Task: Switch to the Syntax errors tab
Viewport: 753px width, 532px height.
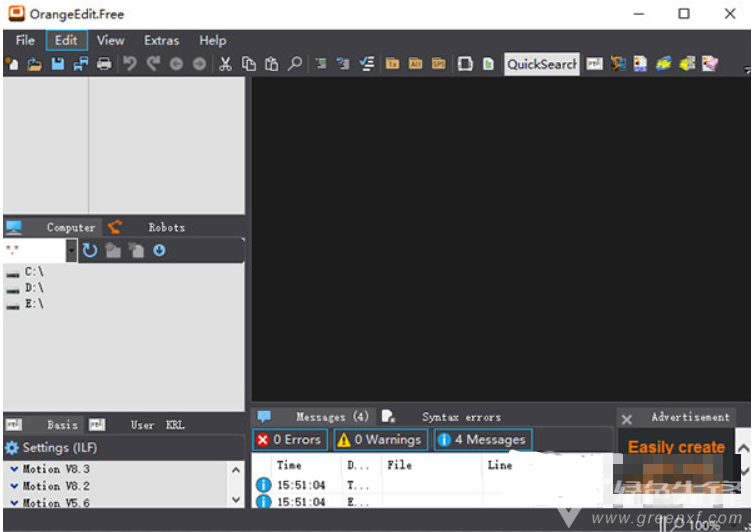Action: [x=442, y=416]
